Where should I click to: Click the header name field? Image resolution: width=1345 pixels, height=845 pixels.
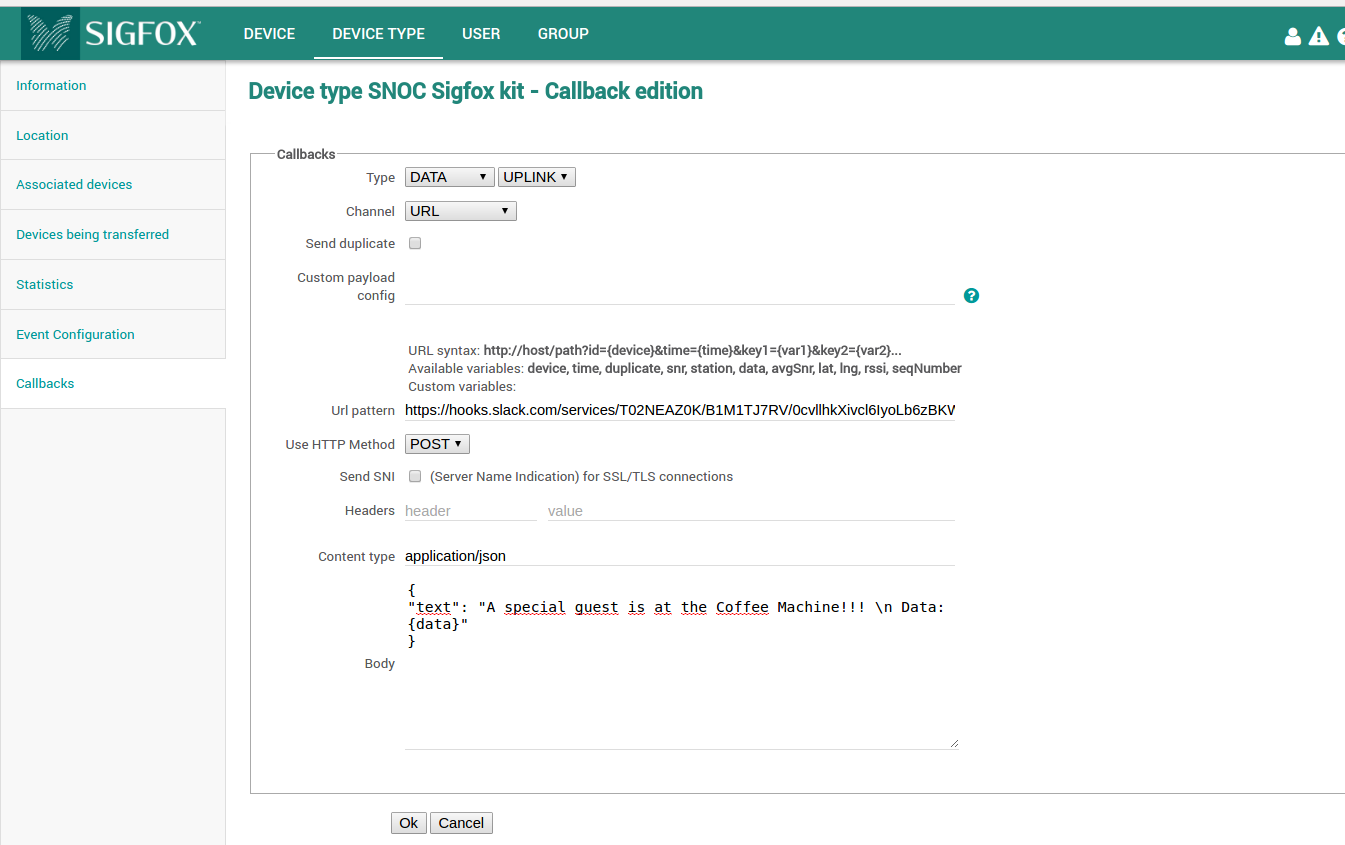coord(471,511)
